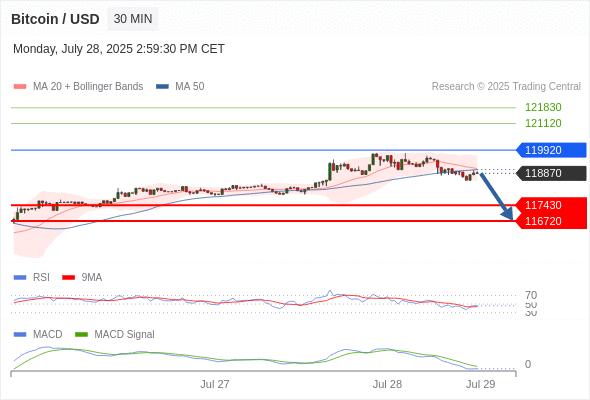Click the MACD legend blue swatch
590x400 pixels.
[x=20, y=335]
